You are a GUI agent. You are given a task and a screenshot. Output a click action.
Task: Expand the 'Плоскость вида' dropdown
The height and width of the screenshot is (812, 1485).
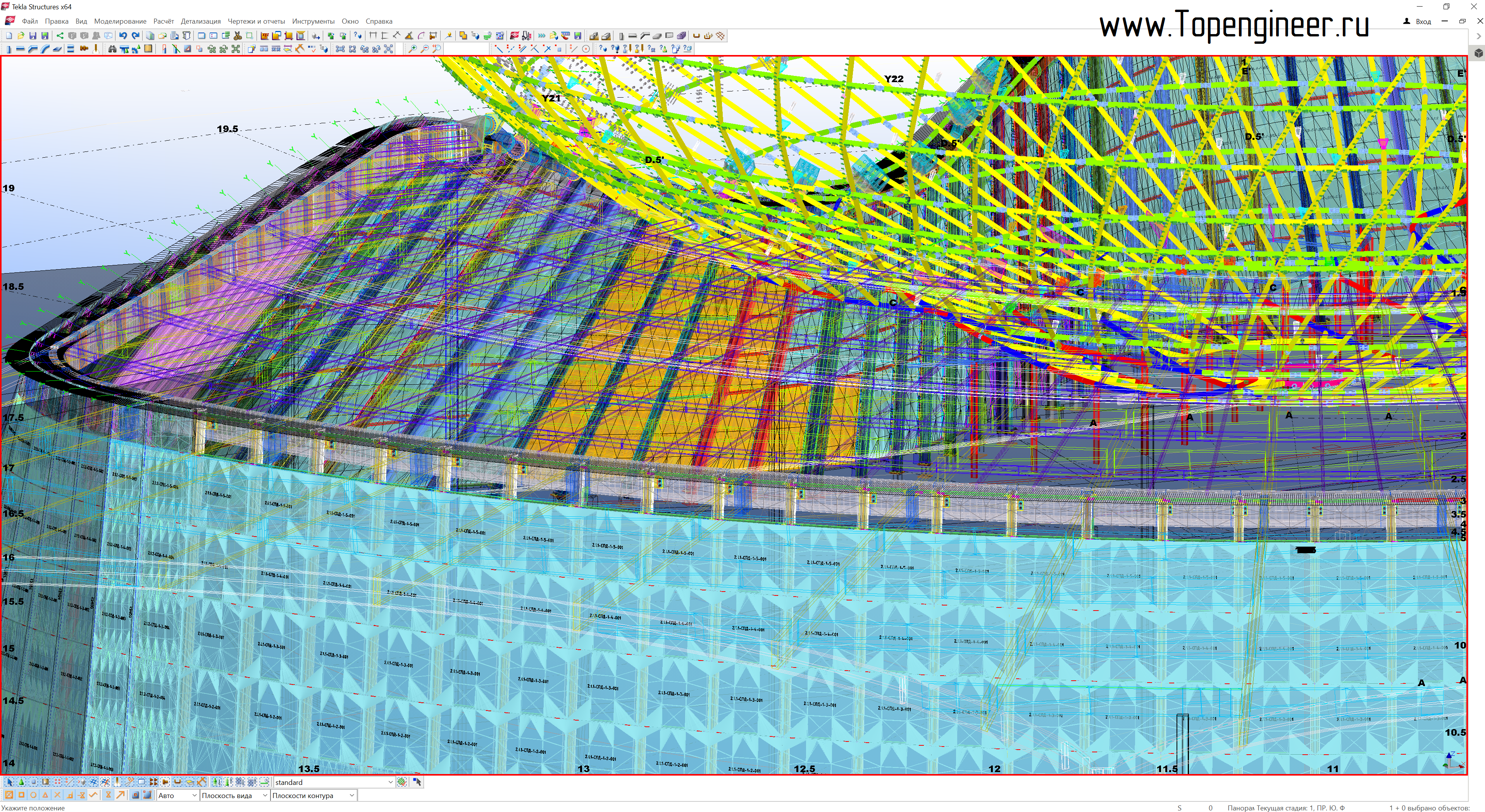point(265,795)
